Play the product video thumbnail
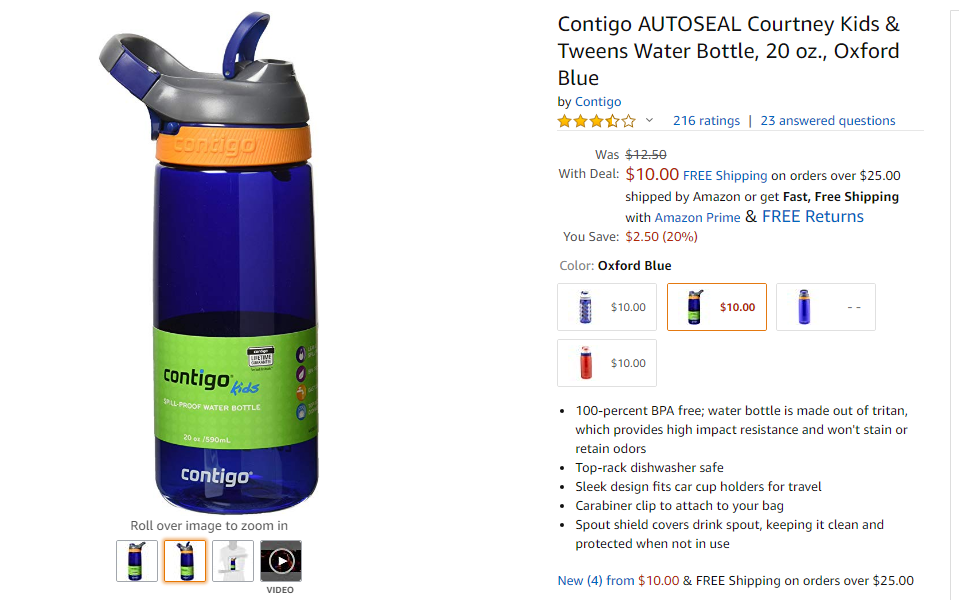 coord(281,561)
